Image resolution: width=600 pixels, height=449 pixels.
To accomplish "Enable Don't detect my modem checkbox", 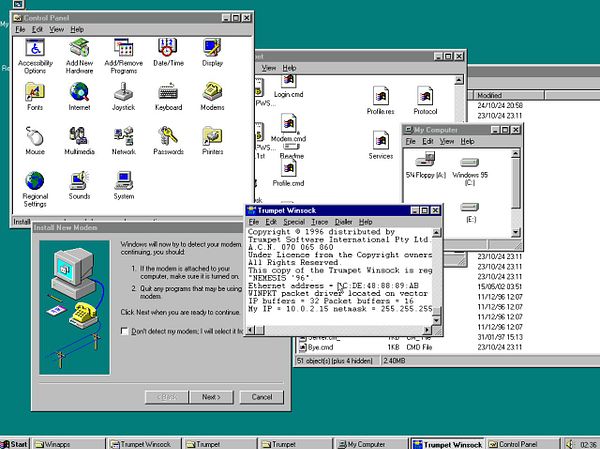I will (x=124, y=331).
